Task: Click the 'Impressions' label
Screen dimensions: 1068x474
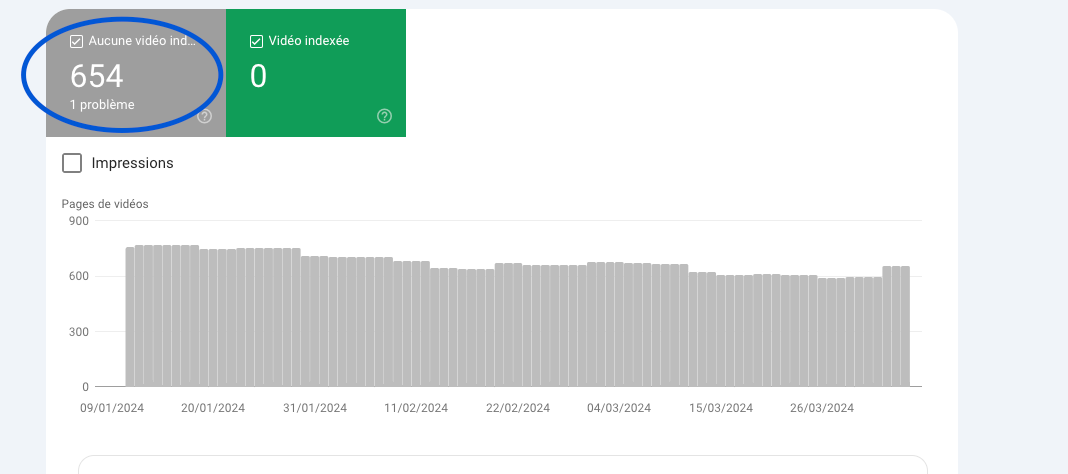Action: (132, 163)
